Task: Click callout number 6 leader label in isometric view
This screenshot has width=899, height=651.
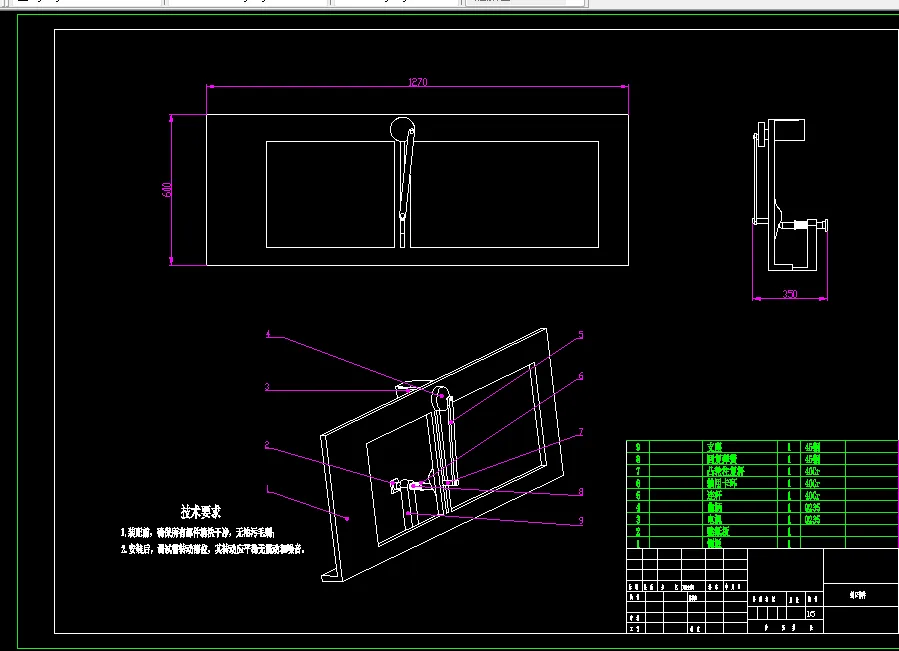Action: (x=581, y=376)
